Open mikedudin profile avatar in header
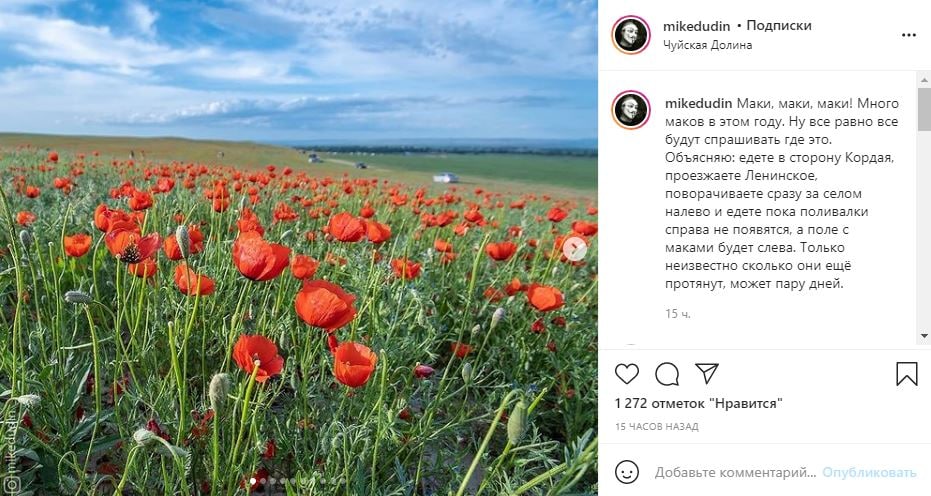 631,35
